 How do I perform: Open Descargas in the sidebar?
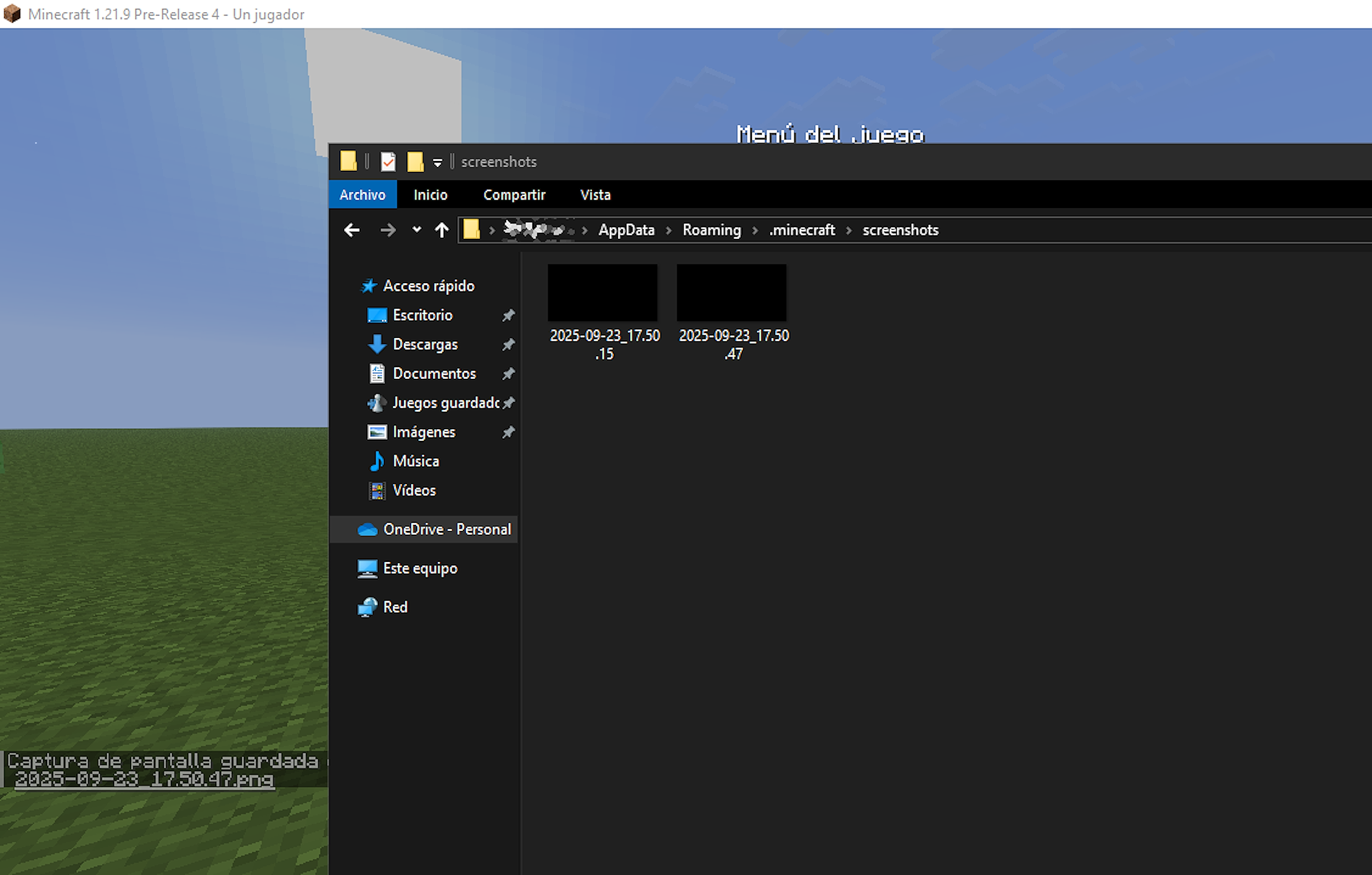(425, 345)
